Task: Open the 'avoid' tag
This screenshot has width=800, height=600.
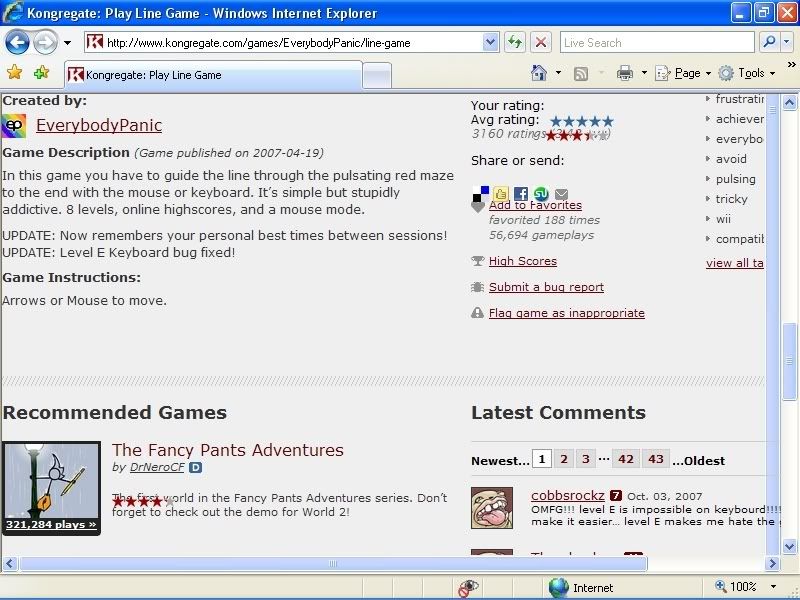Action: click(731, 159)
